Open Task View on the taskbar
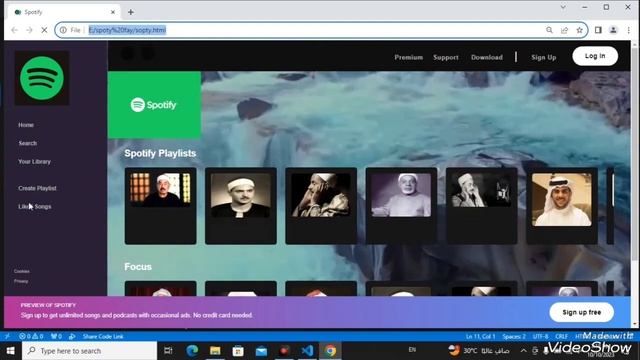The height and width of the screenshot is (360, 640). pos(168,351)
